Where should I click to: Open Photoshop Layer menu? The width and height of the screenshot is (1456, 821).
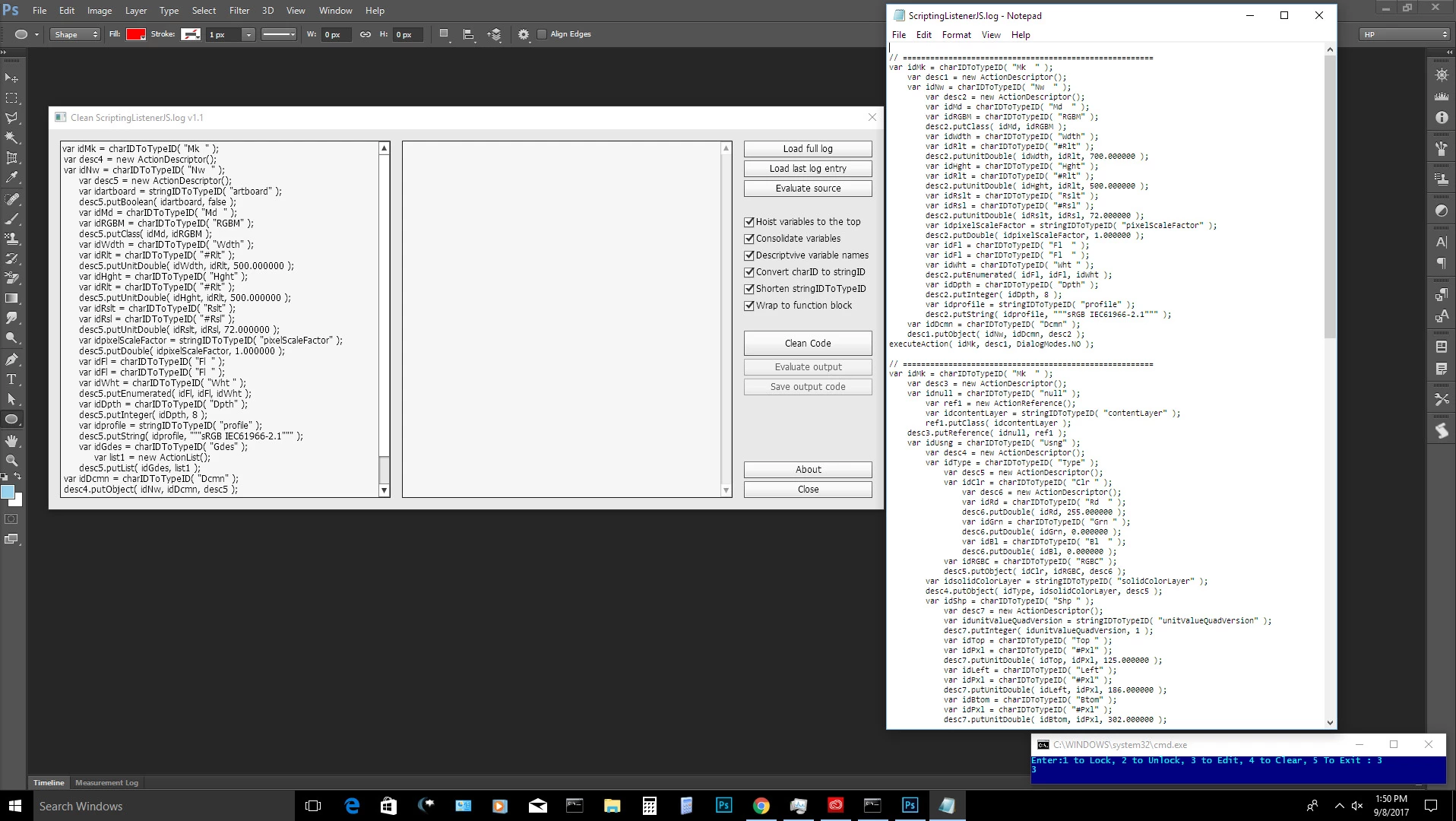tap(136, 11)
